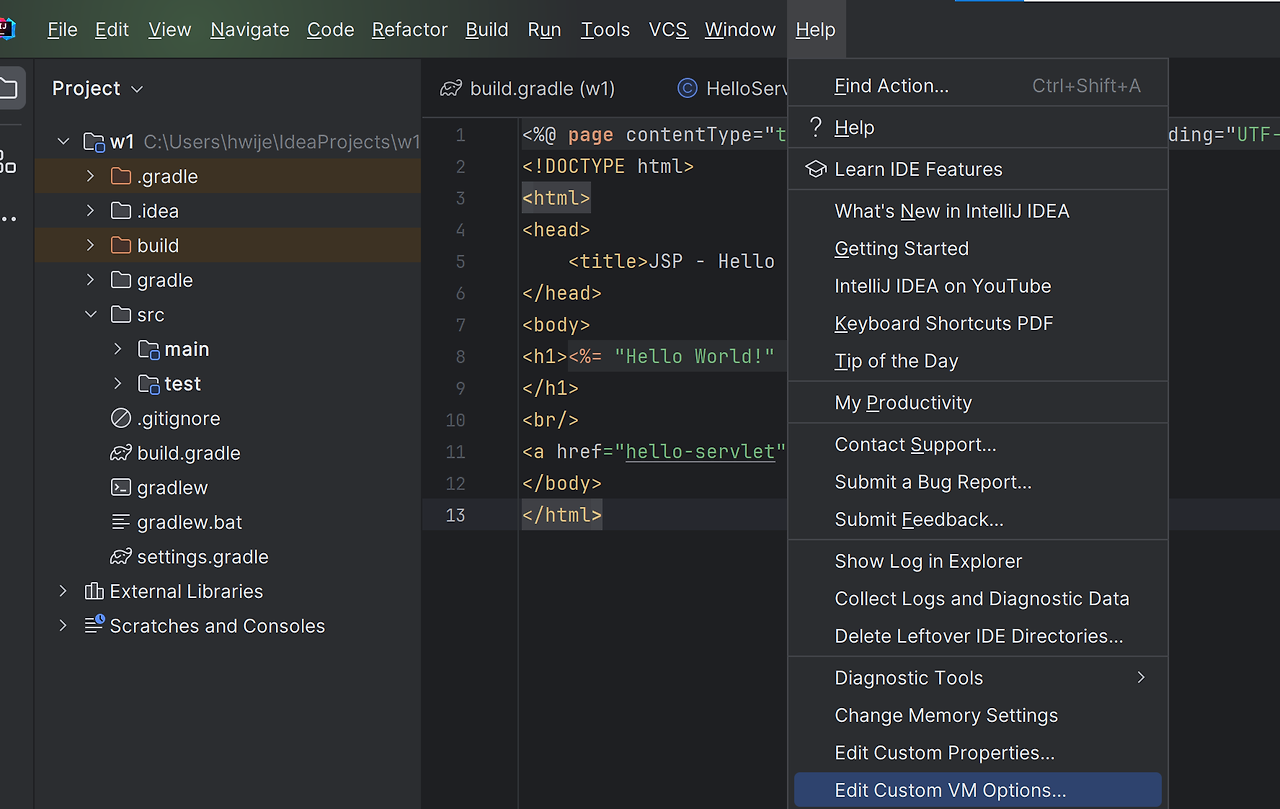Viewport: 1280px width, 809px height.
Task: Open Project view dropdown
Action: point(98,88)
